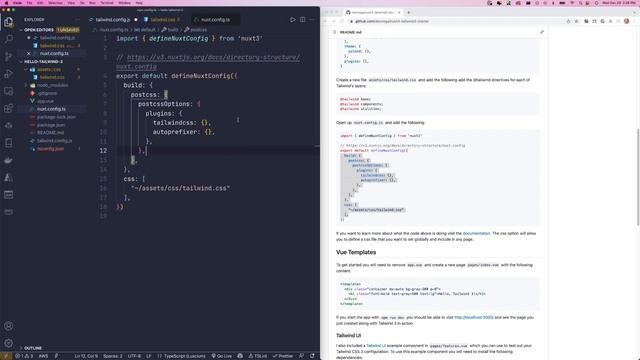
Task: Open .gitignore in the file tree
Action: 47,93
